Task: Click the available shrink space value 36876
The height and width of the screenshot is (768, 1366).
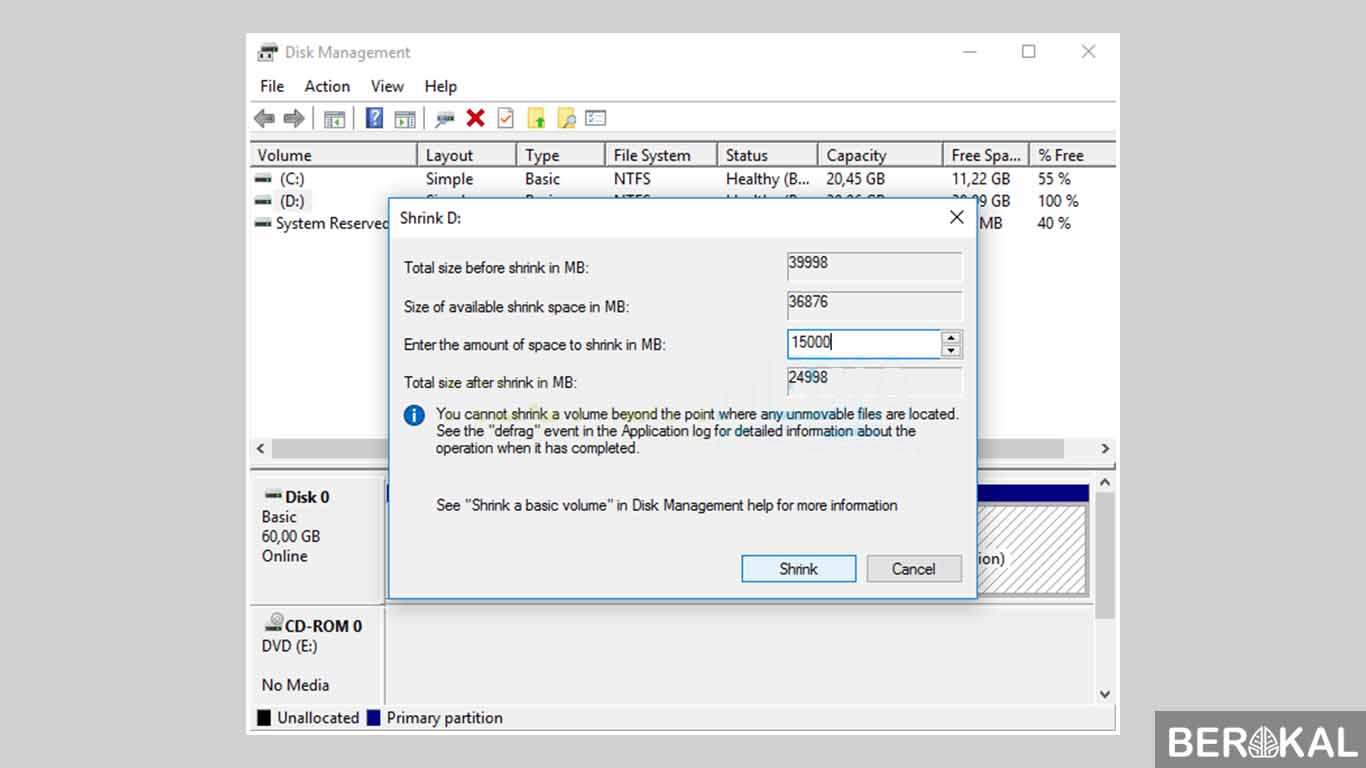Action: coord(875,306)
